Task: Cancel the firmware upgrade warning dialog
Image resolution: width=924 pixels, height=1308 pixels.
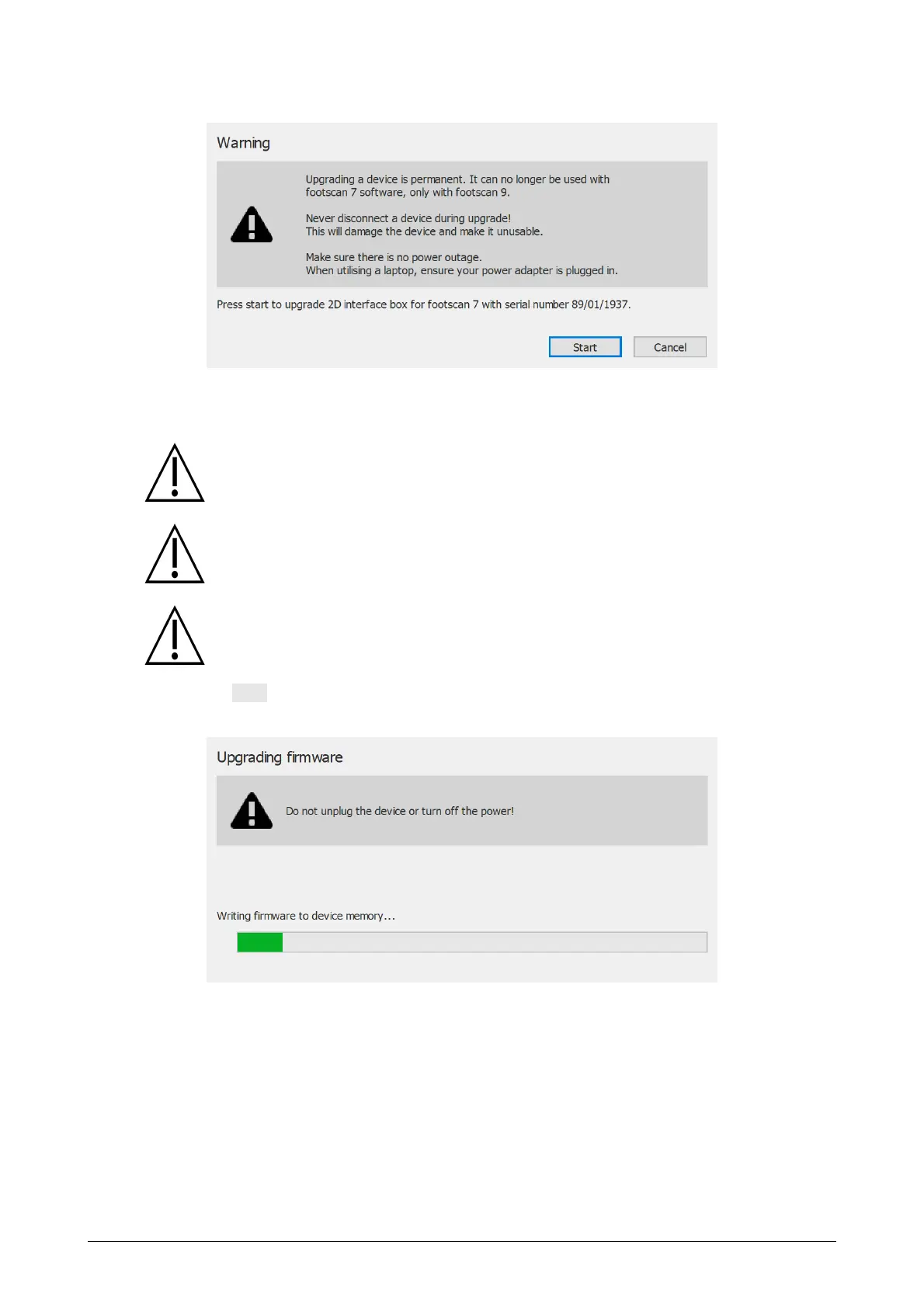Action: point(669,347)
